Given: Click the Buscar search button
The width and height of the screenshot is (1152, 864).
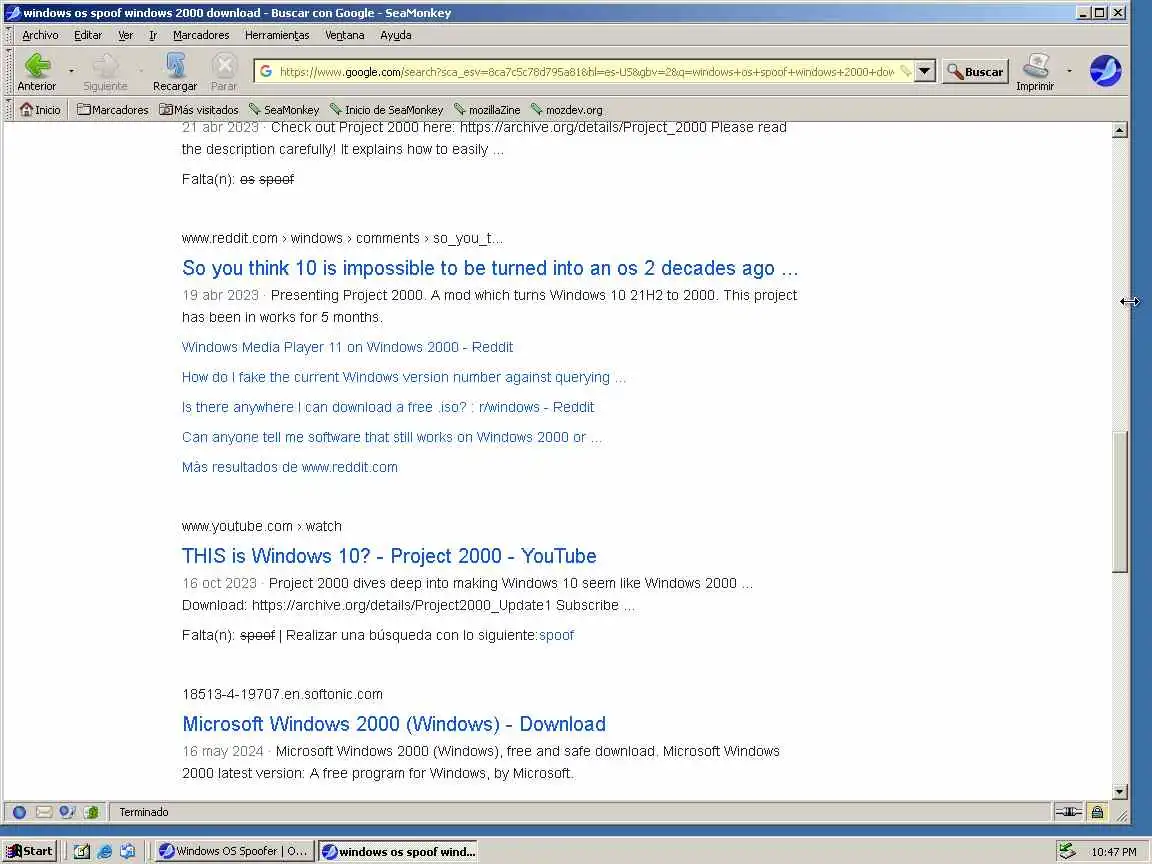Looking at the screenshot, I should [976, 71].
